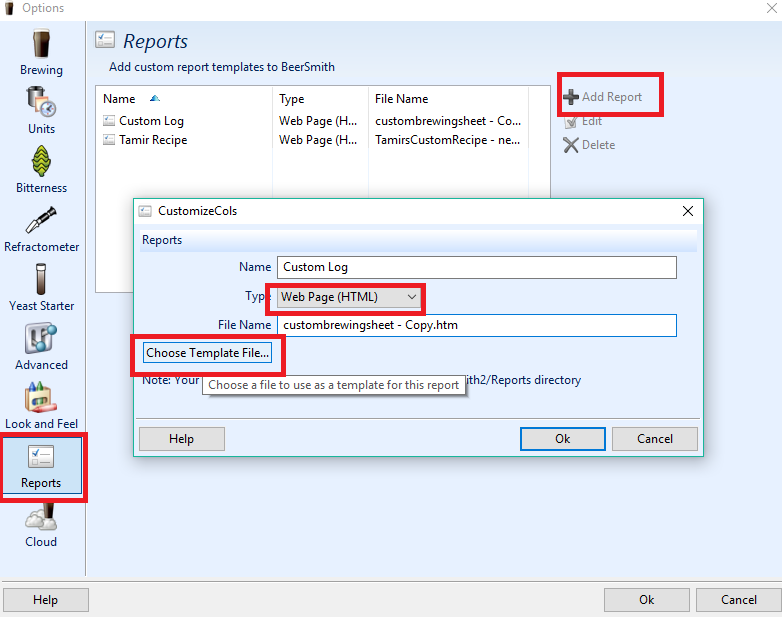
Task: Select TamirsCustomRecipe file name cell
Action: [448, 140]
